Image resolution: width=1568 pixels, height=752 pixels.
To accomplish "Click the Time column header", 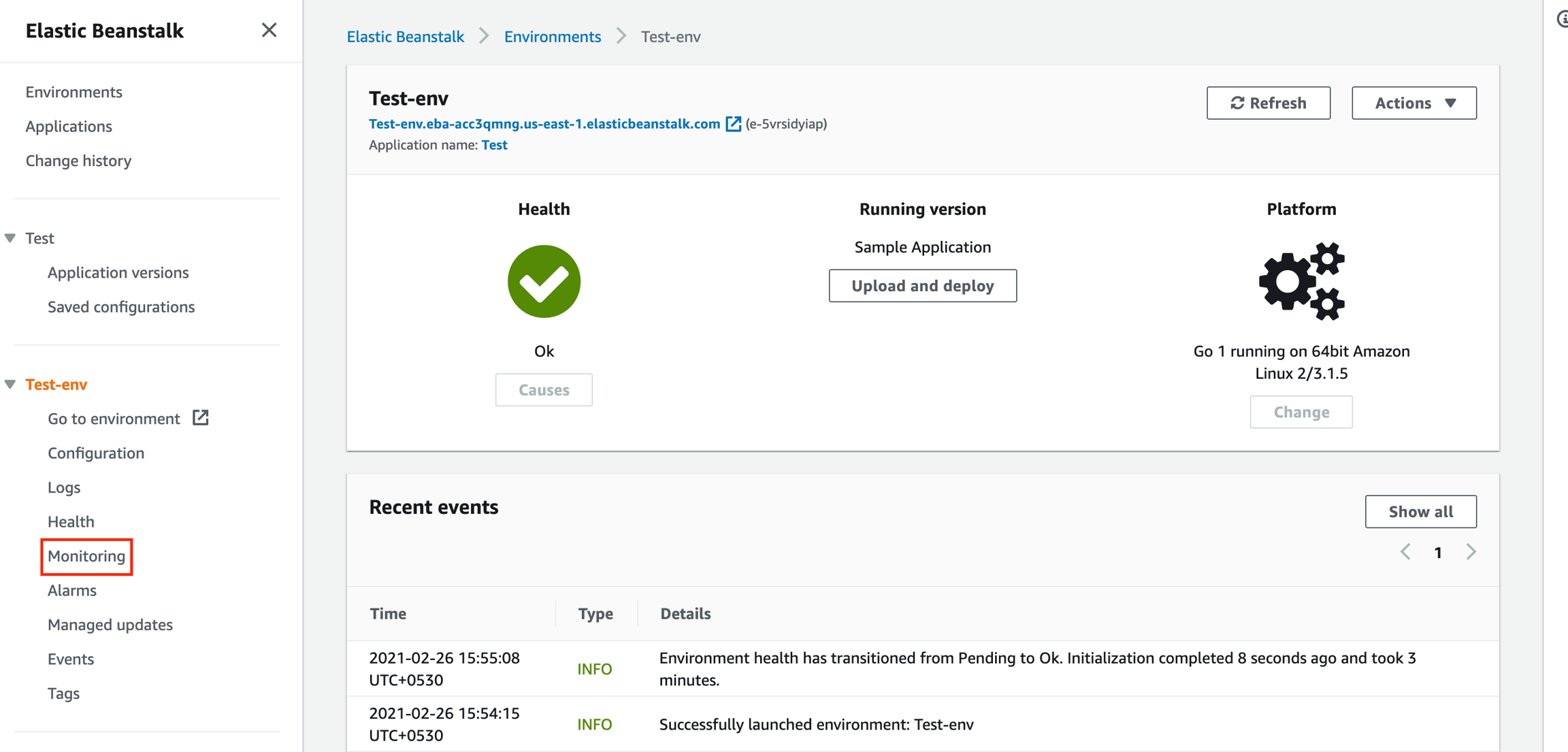I will coord(388,614).
